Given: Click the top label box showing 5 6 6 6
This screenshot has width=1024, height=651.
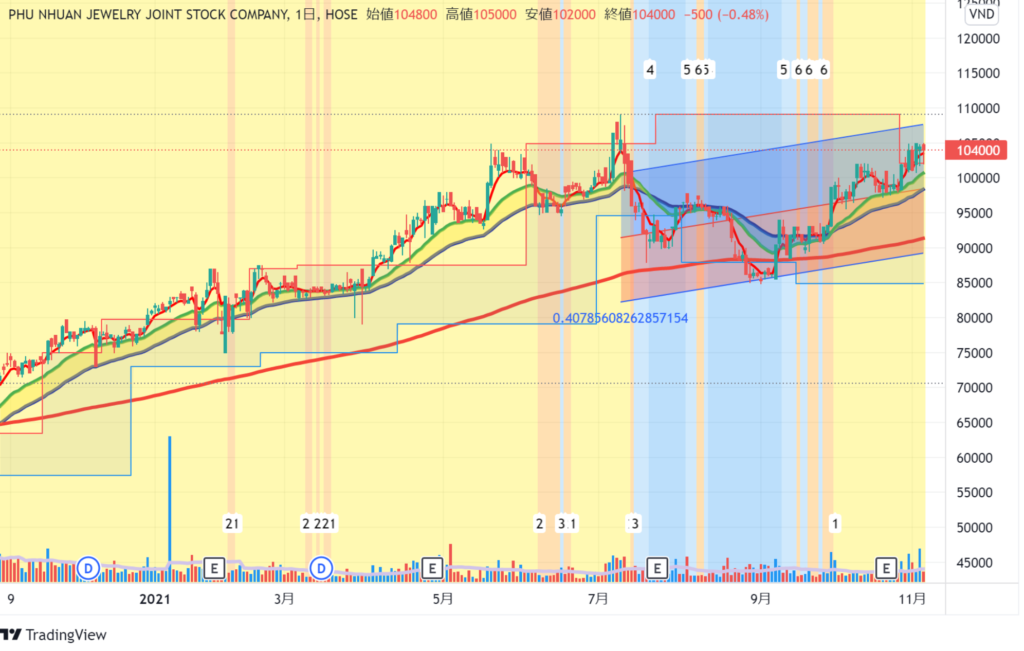Looking at the screenshot, I should (804, 70).
